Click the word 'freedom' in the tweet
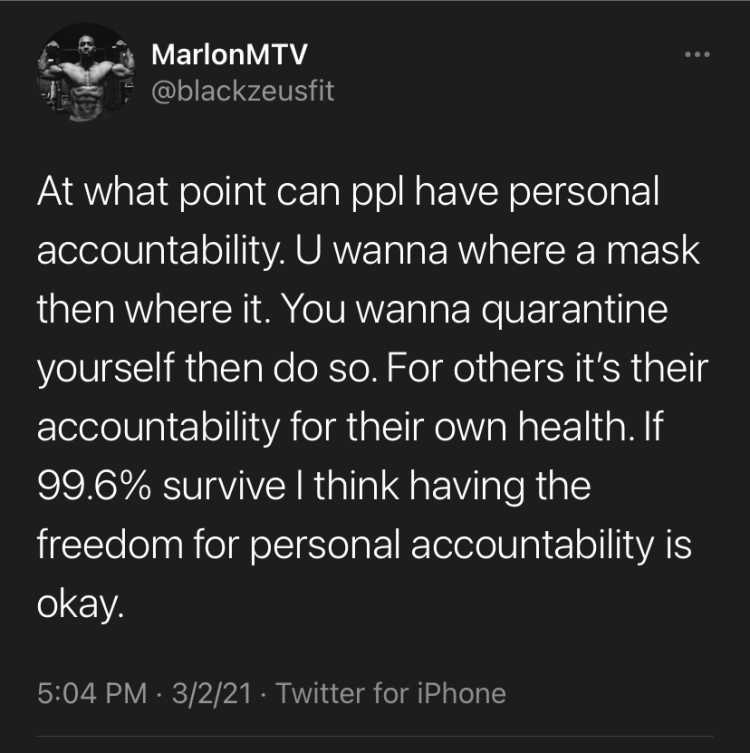This screenshot has height=753, width=750. click(110, 545)
